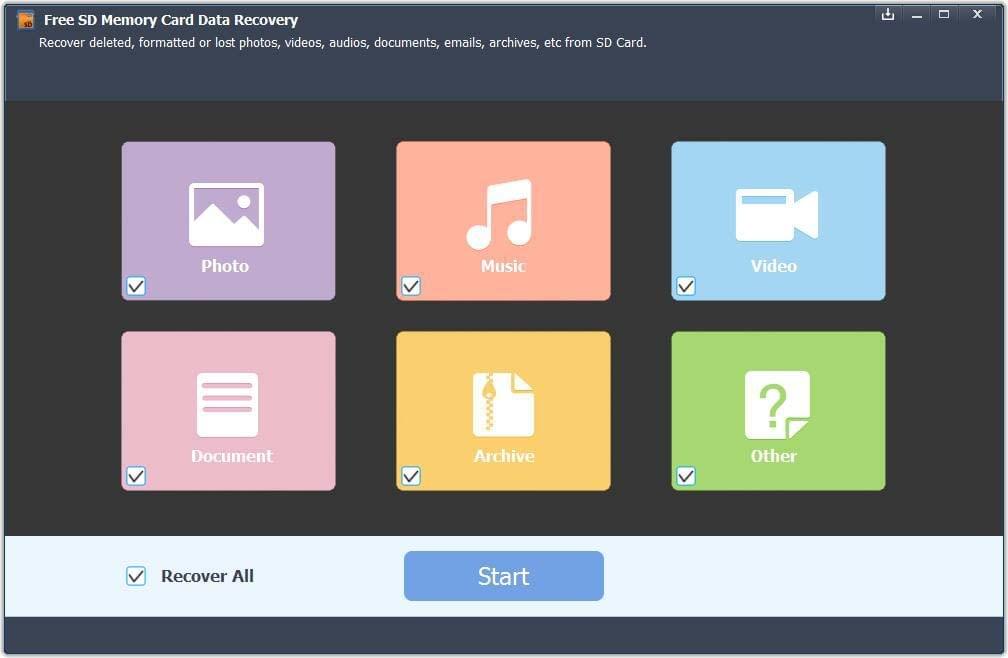Click the download icon in title bar
The image size is (1008, 658).
point(888,14)
